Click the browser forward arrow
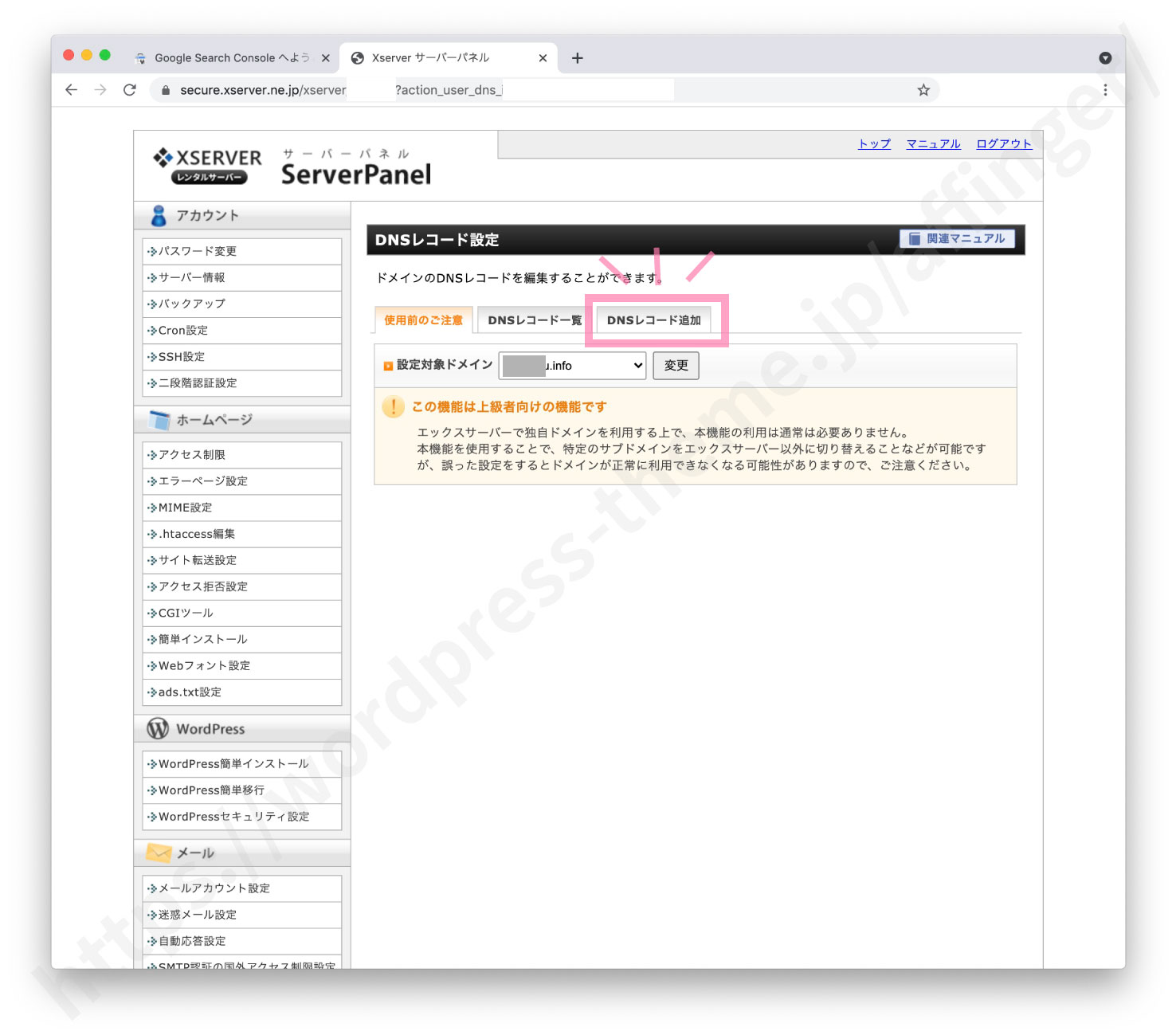The image size is (1176, 1035). (100, 90)
